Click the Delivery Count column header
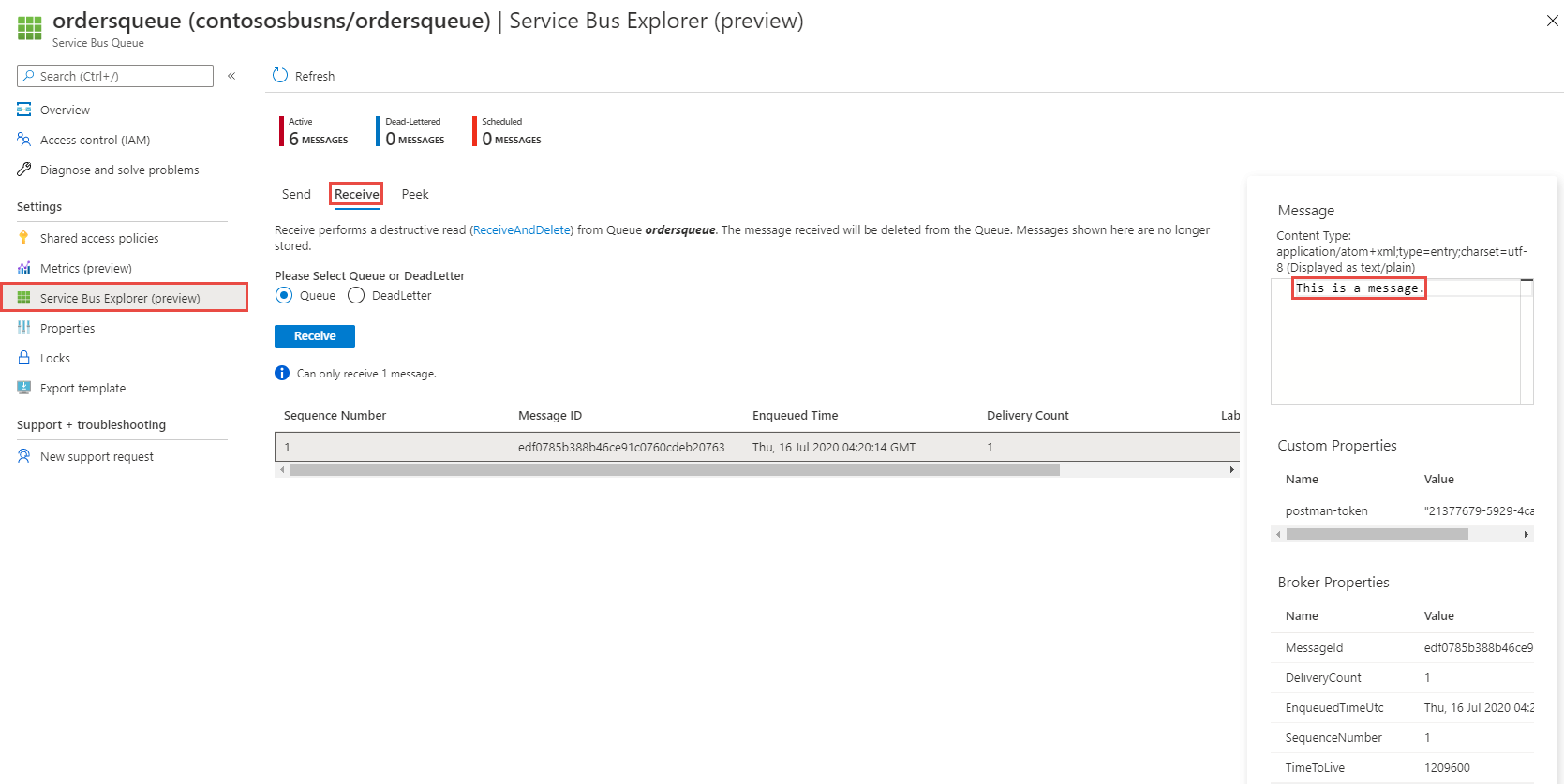This screenshot has width=1564, height=784. pyautogui.click(x=1028, y=416)
